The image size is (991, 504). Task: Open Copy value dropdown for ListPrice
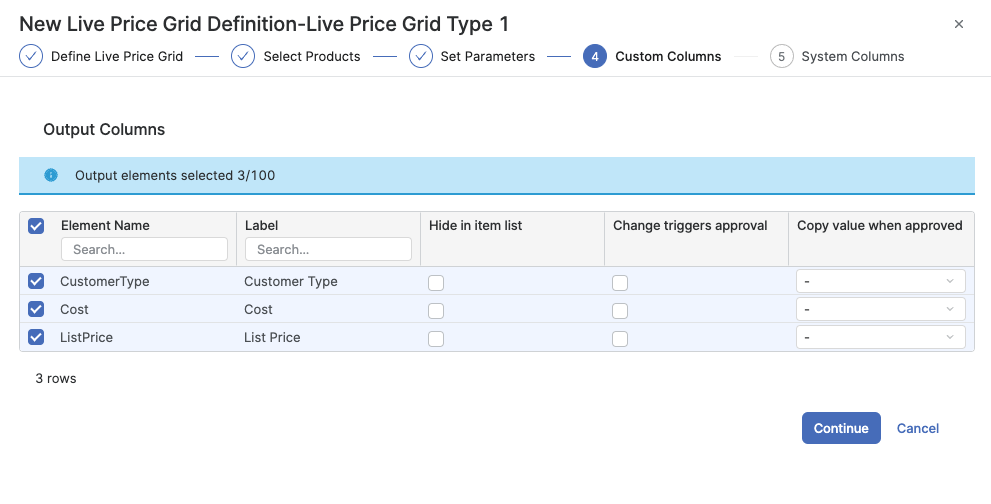point(880,338)
